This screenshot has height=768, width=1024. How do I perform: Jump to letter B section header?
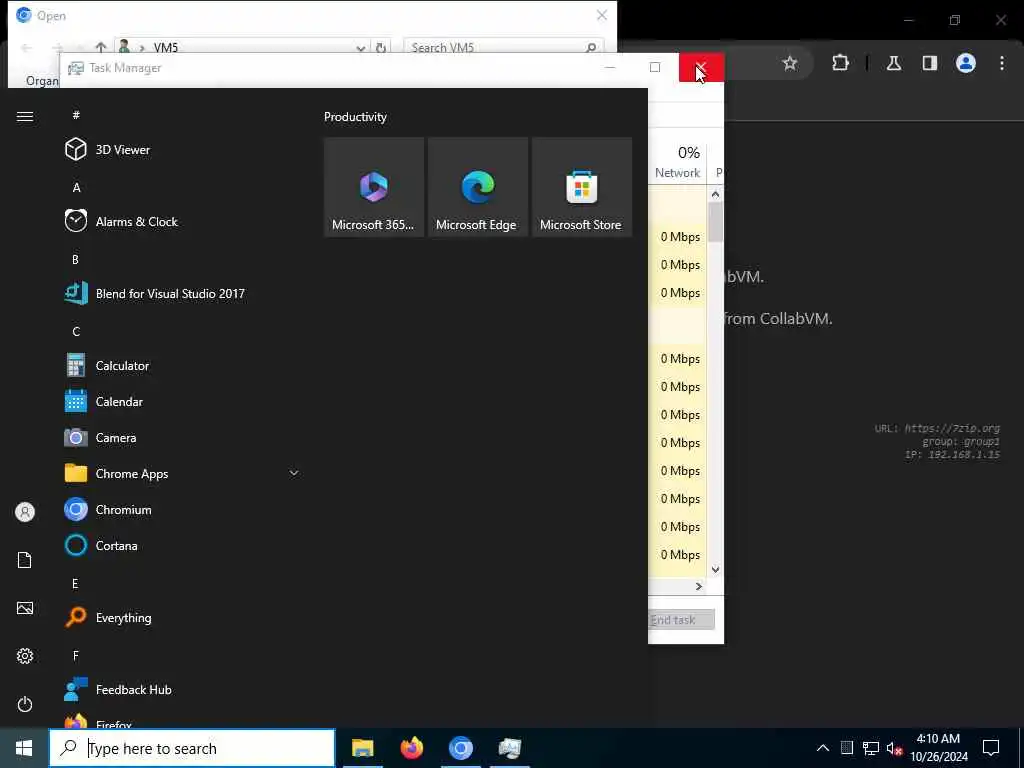[x=75, y=259]
